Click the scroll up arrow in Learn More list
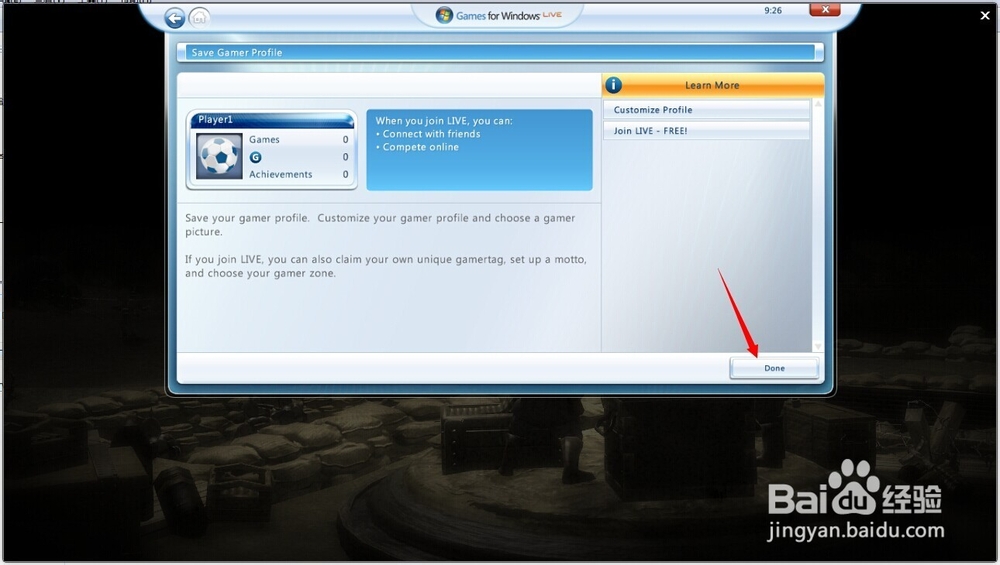 point(818,103)
